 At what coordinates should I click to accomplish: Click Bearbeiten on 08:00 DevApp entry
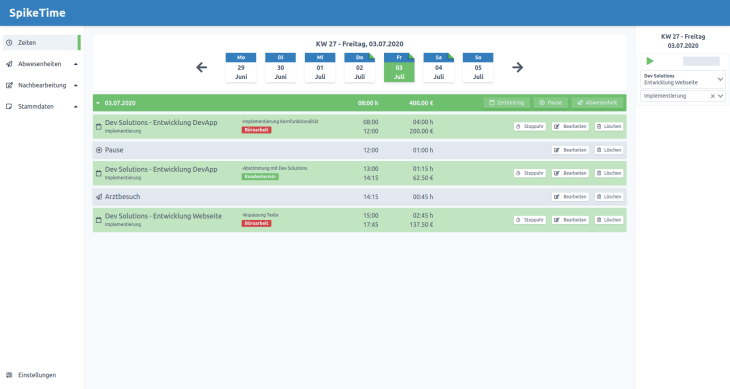click(x=570, y=127)
